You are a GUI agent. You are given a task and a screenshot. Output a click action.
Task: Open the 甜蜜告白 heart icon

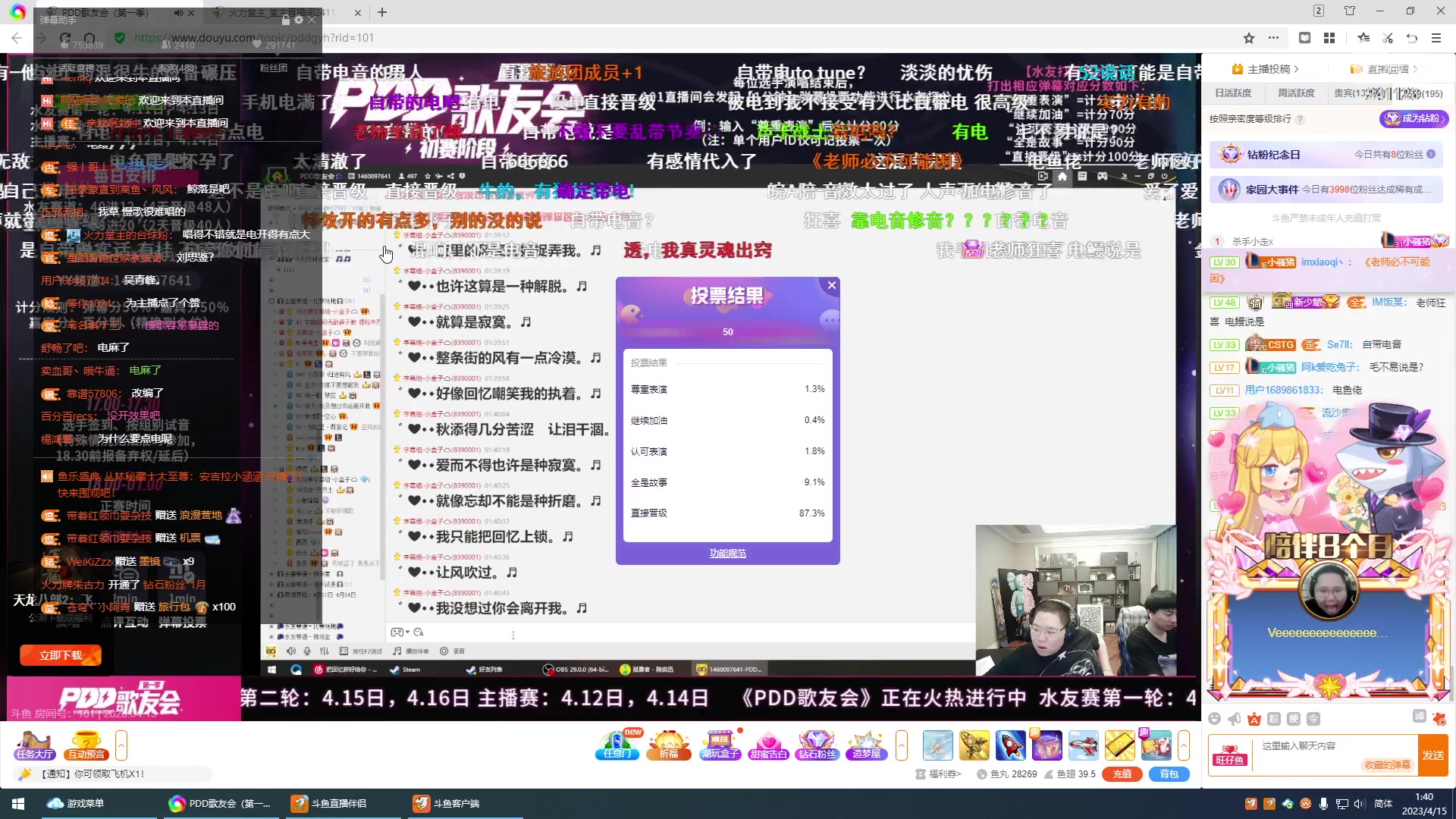(x=768, y=745)
